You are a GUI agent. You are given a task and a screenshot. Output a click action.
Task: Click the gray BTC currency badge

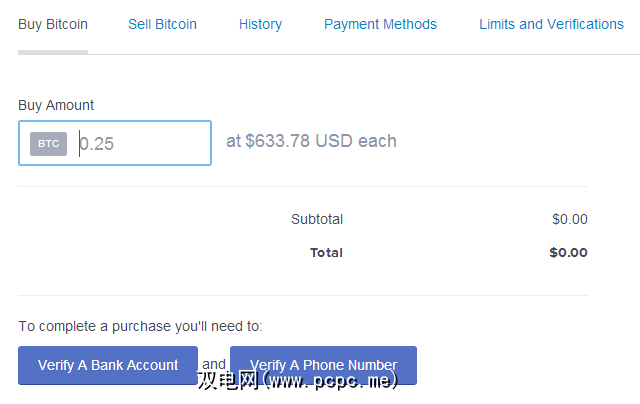tap(48, 143)
